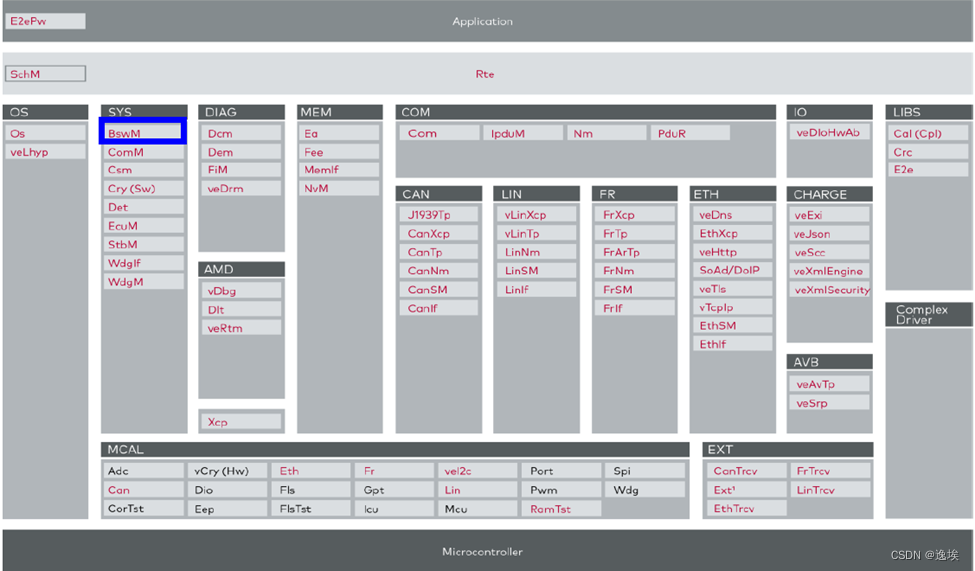The image size is (975, 571).
Task: Click the Nm module in COM block
Action: [x=607, y=133]
